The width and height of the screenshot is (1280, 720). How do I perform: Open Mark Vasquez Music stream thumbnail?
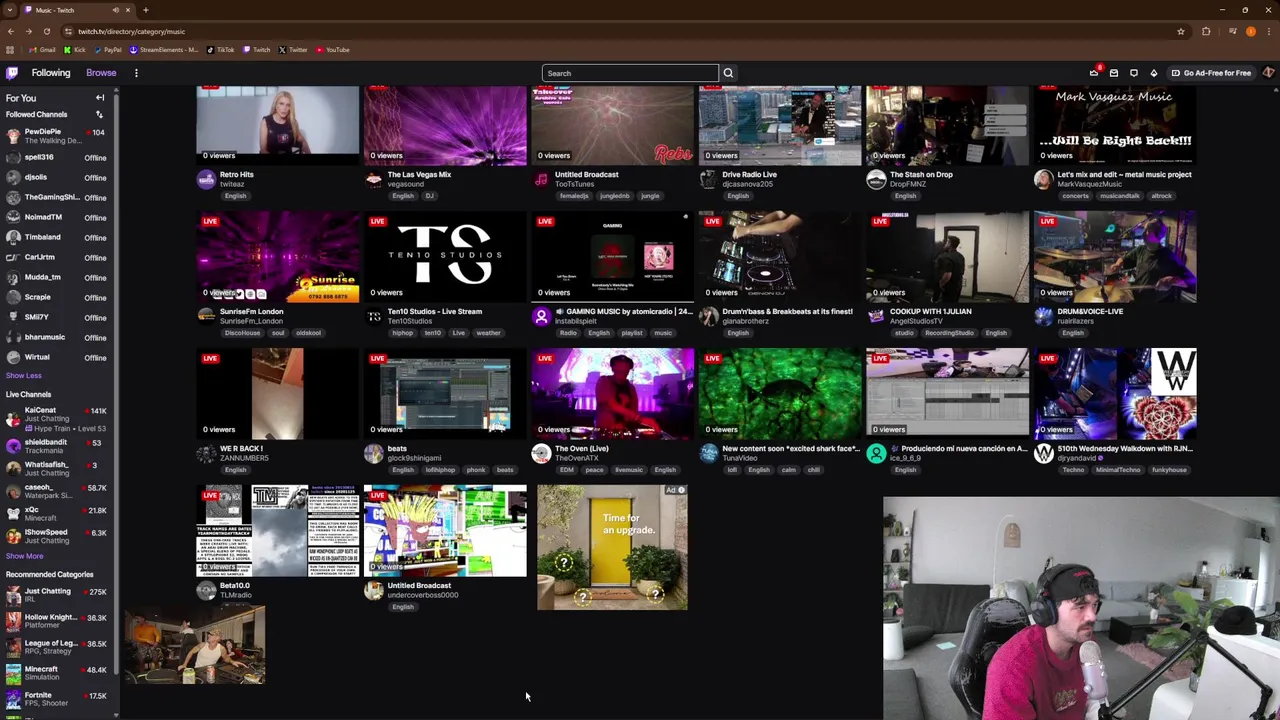coord(1115,125)
